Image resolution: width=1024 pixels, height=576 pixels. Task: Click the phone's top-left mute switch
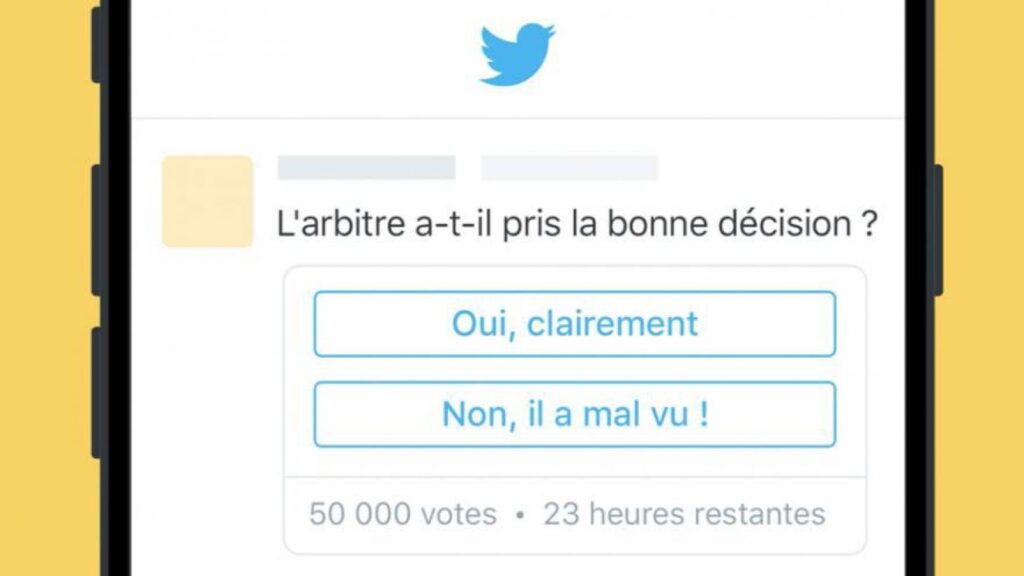pyautogui.click(x=96, y=46)
